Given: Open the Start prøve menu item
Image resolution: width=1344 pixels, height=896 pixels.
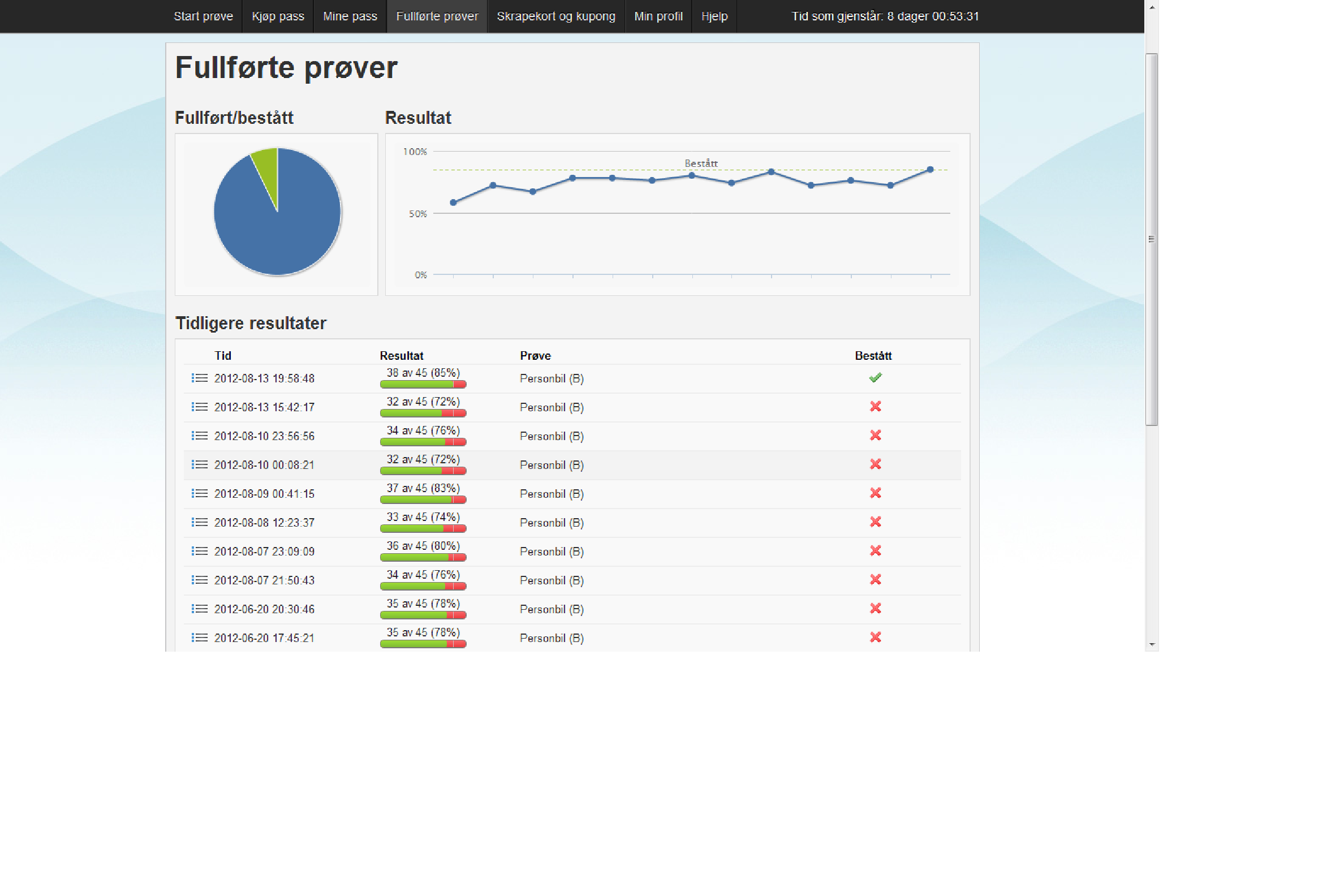Looking at the screenshot, I should 204,16.
